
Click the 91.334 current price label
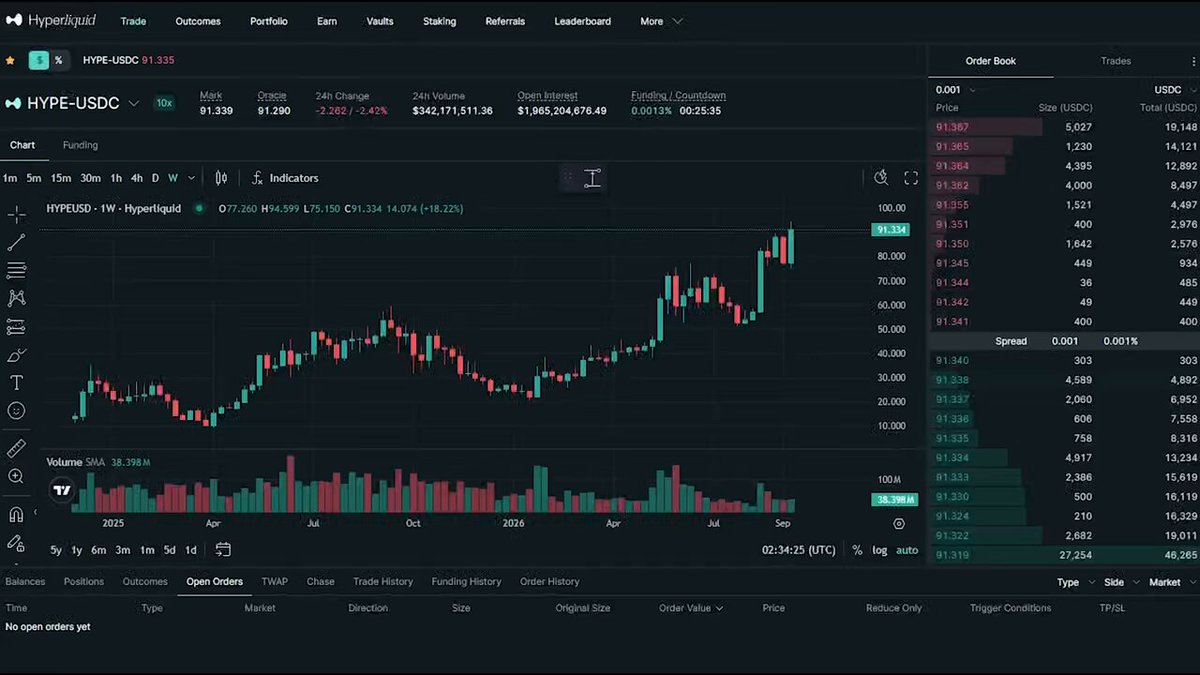point(890,230)
